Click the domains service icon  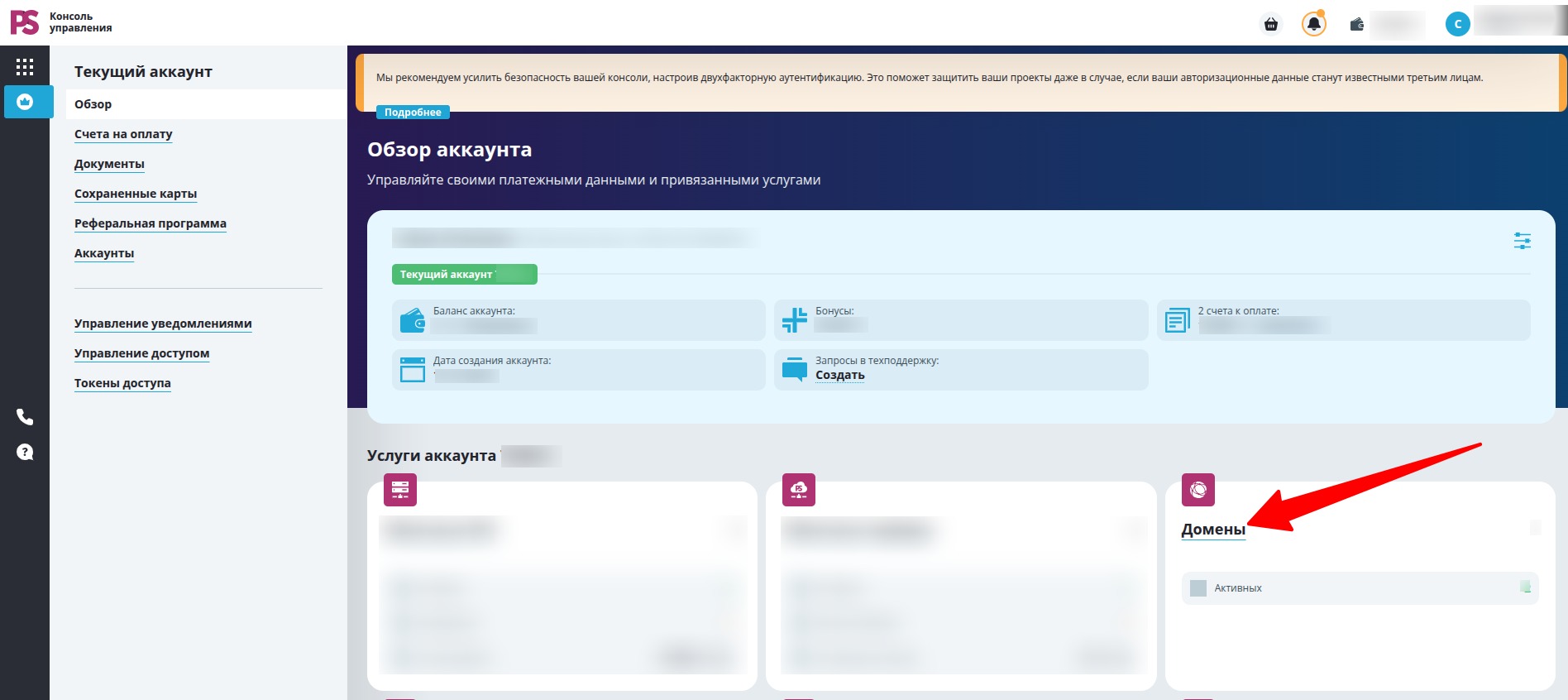[x=1198, y=490]
